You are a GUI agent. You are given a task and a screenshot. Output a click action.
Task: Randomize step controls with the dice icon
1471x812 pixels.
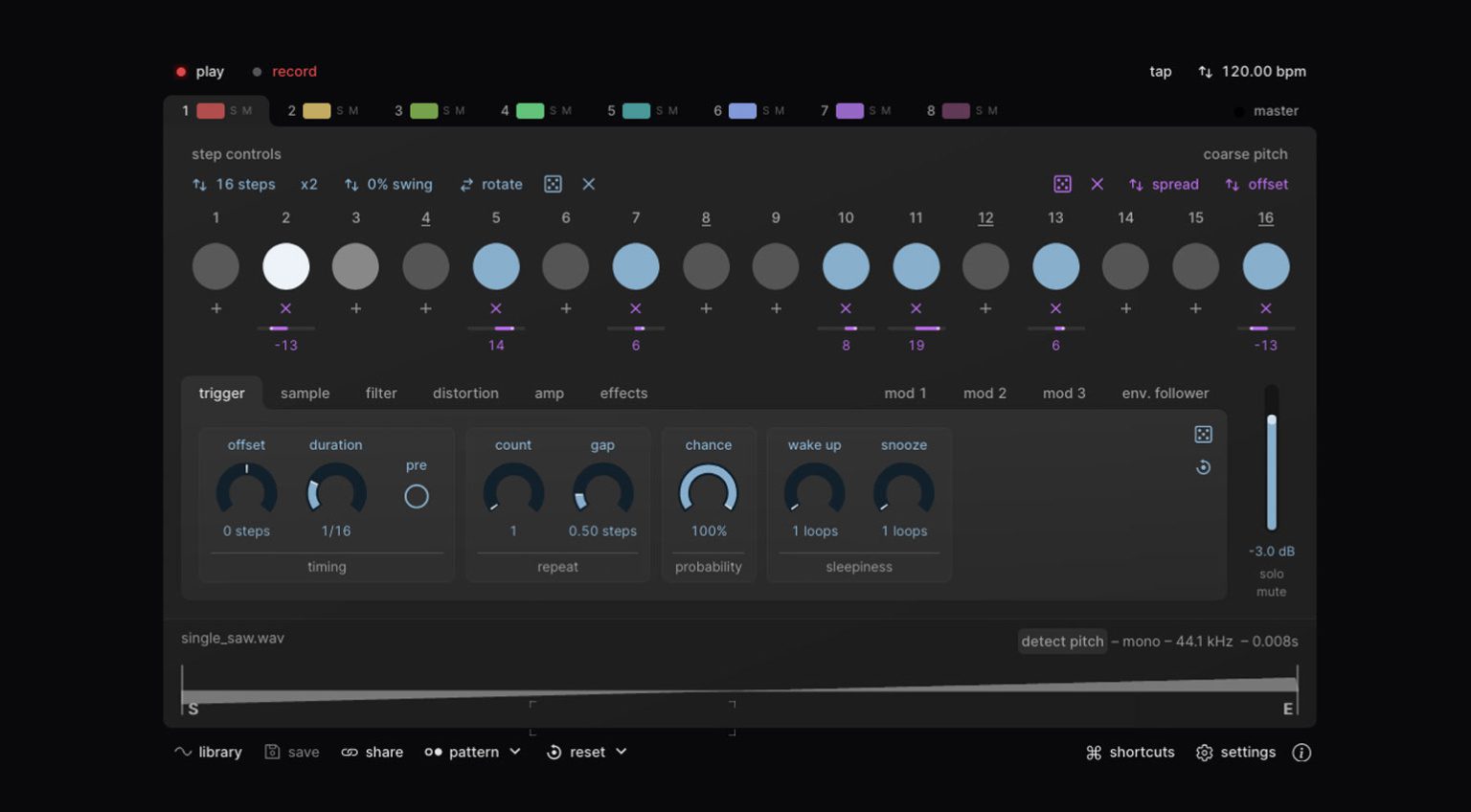click(x=554, y=184)
